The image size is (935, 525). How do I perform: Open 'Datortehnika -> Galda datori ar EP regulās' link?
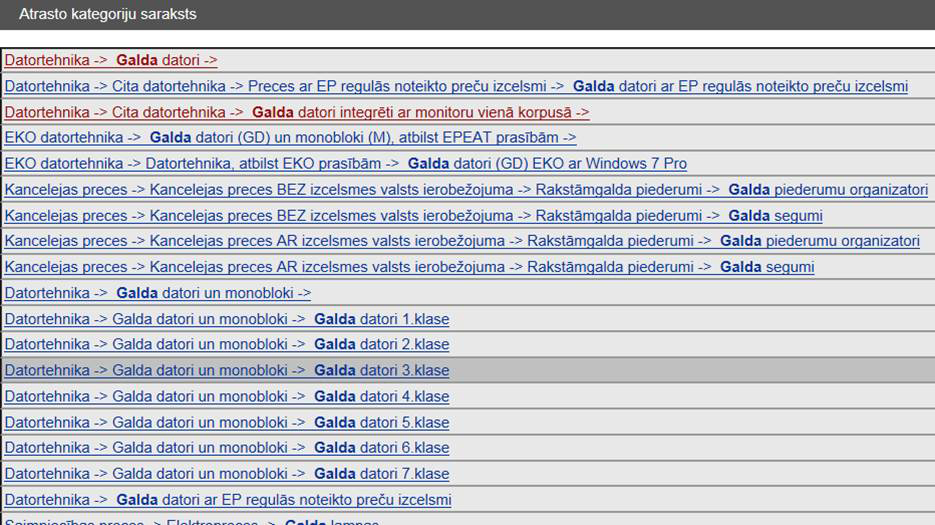point(228,500)
